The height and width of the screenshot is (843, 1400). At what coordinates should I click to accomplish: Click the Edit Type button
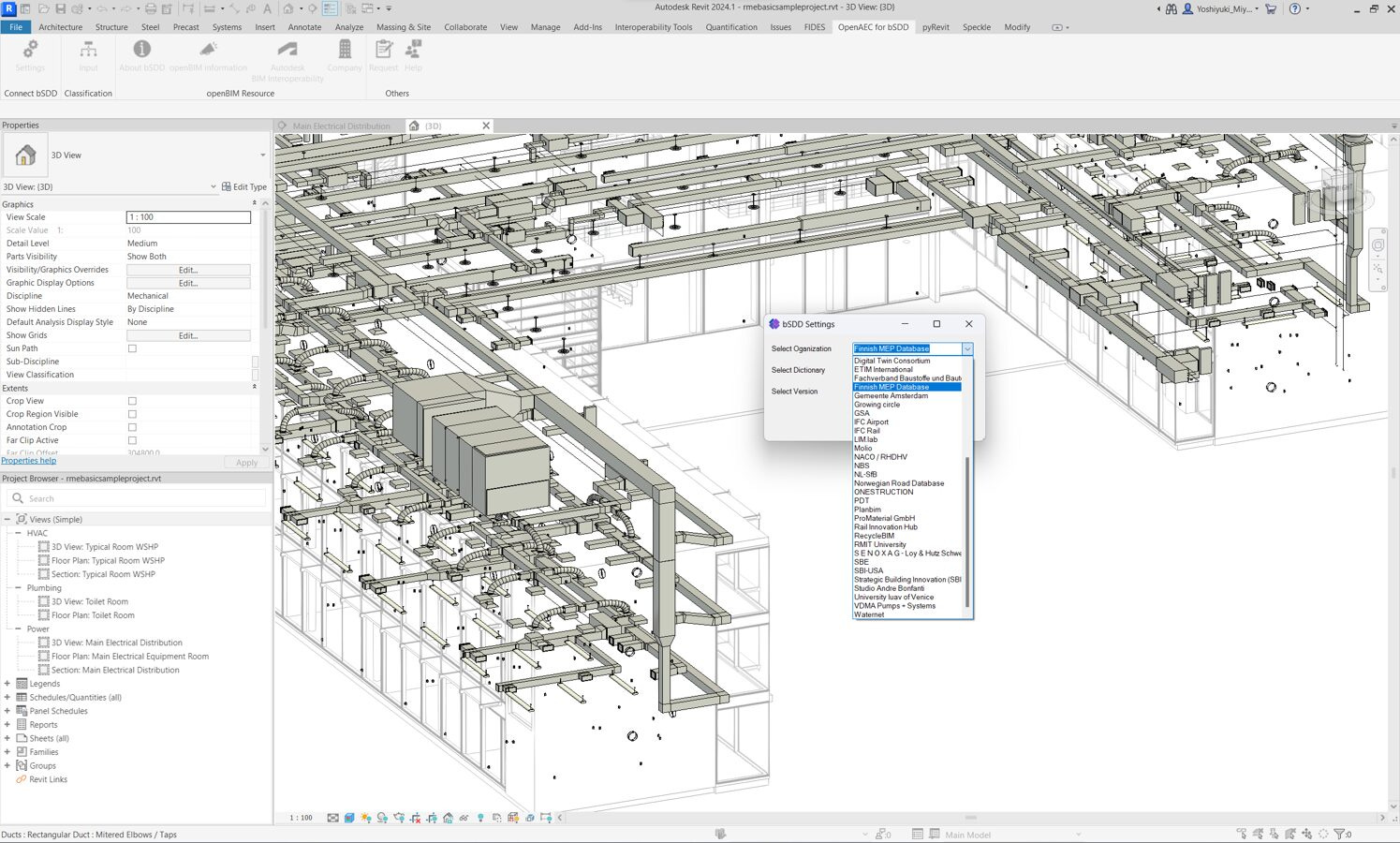[x=244, y=186]
